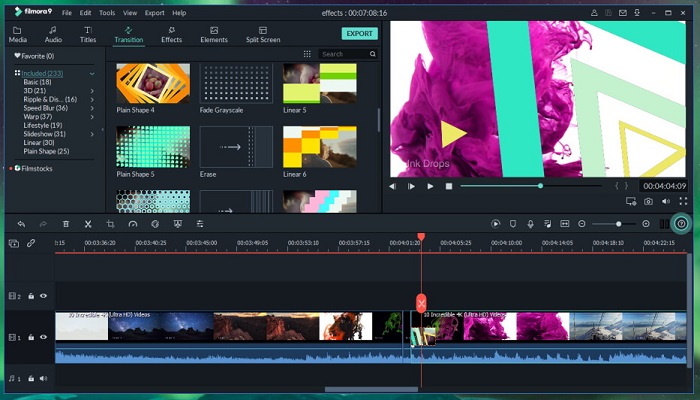Image resolution: width=700 pixels, height=400 pixels.
Task: Select the Basic (18) category
Action: [x=38, y=82]
